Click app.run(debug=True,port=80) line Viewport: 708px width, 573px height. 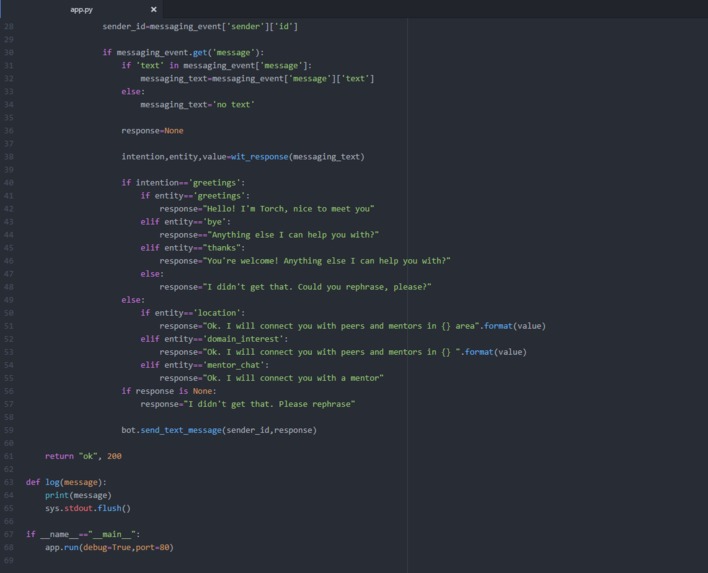coord(109,547)
